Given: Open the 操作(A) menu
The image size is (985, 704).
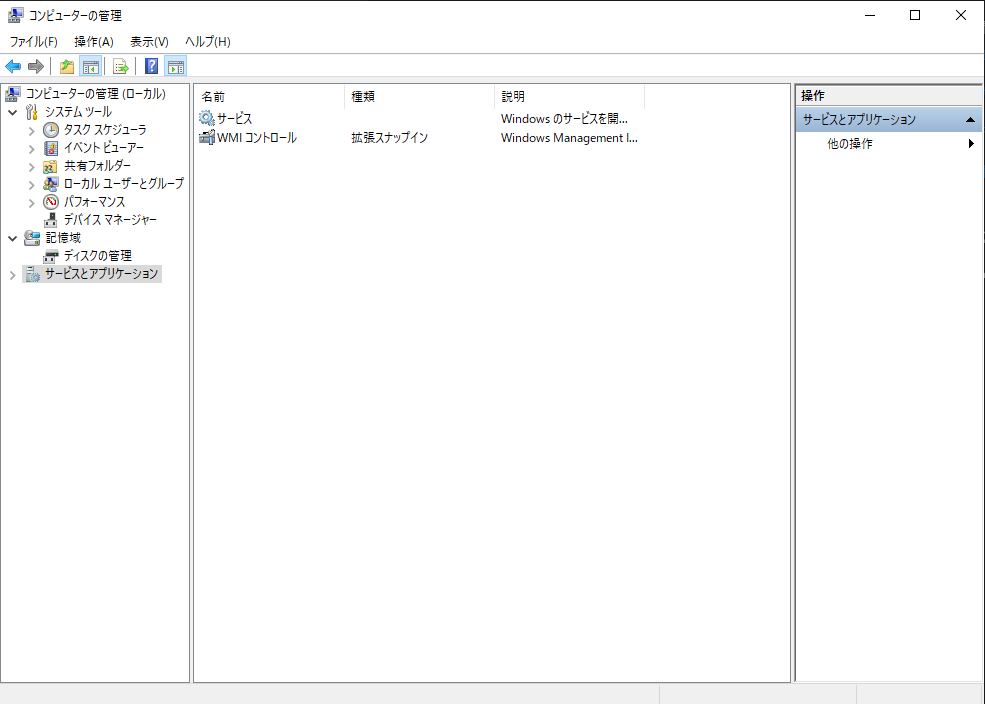Looking at the screenshot, I should click(x=94, y=41).
